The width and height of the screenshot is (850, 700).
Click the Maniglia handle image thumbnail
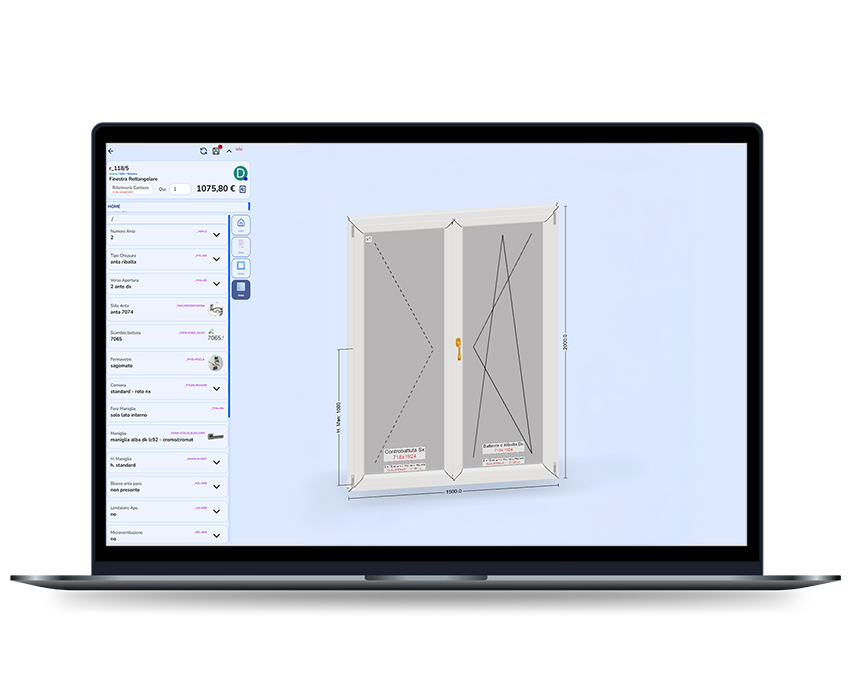click(215, 436)
